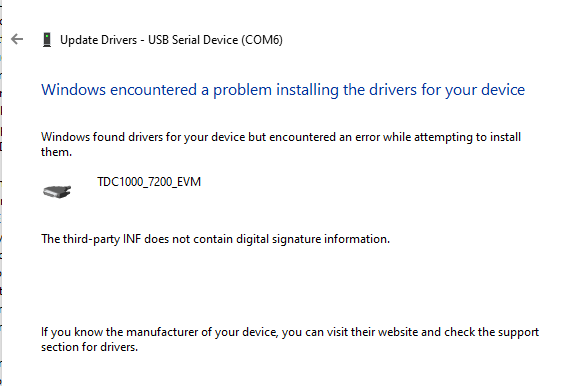Click 'Windows encountered' at start of heading

coord(119,90)
